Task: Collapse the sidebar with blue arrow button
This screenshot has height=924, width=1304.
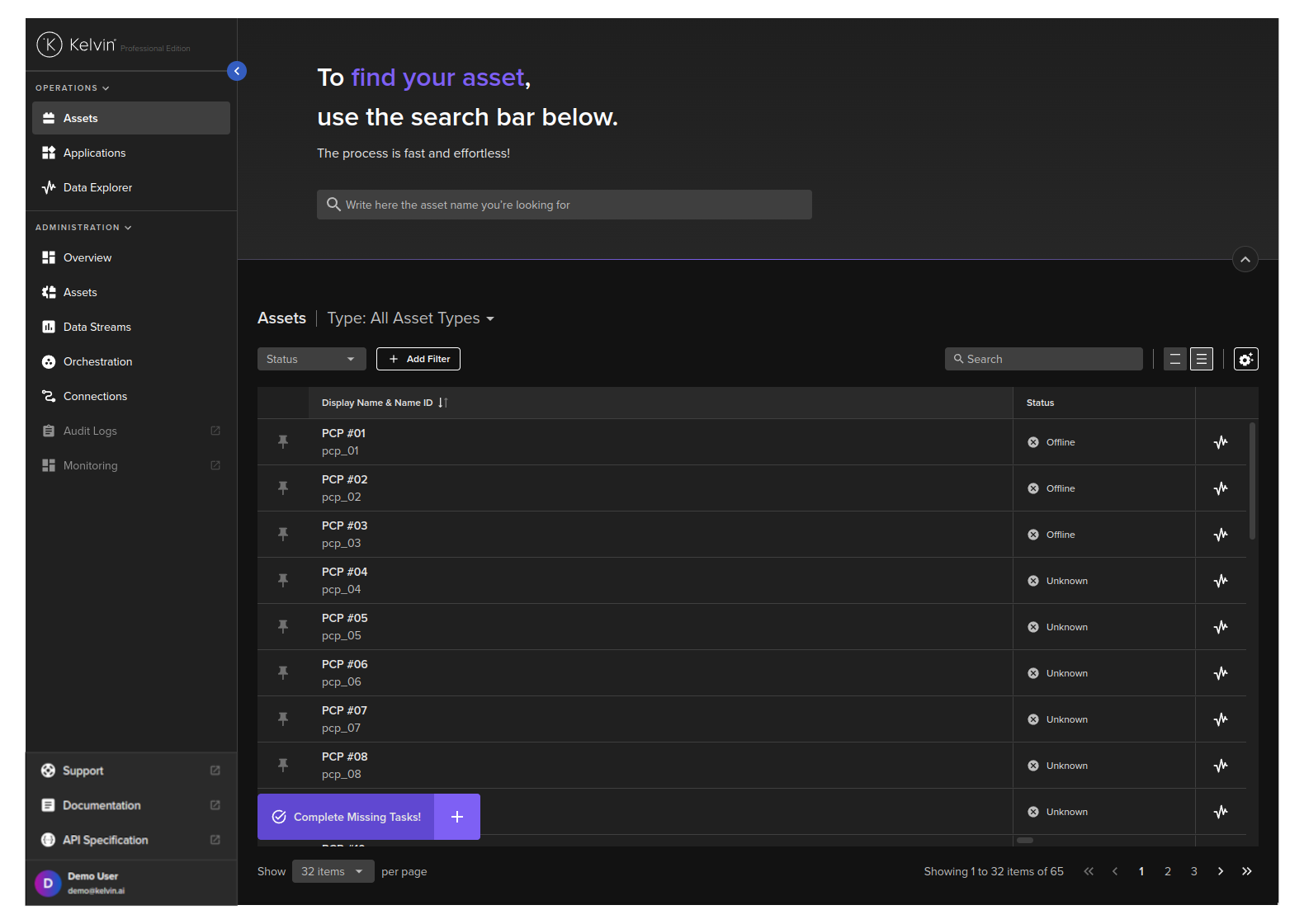Action: coord(237,71)
